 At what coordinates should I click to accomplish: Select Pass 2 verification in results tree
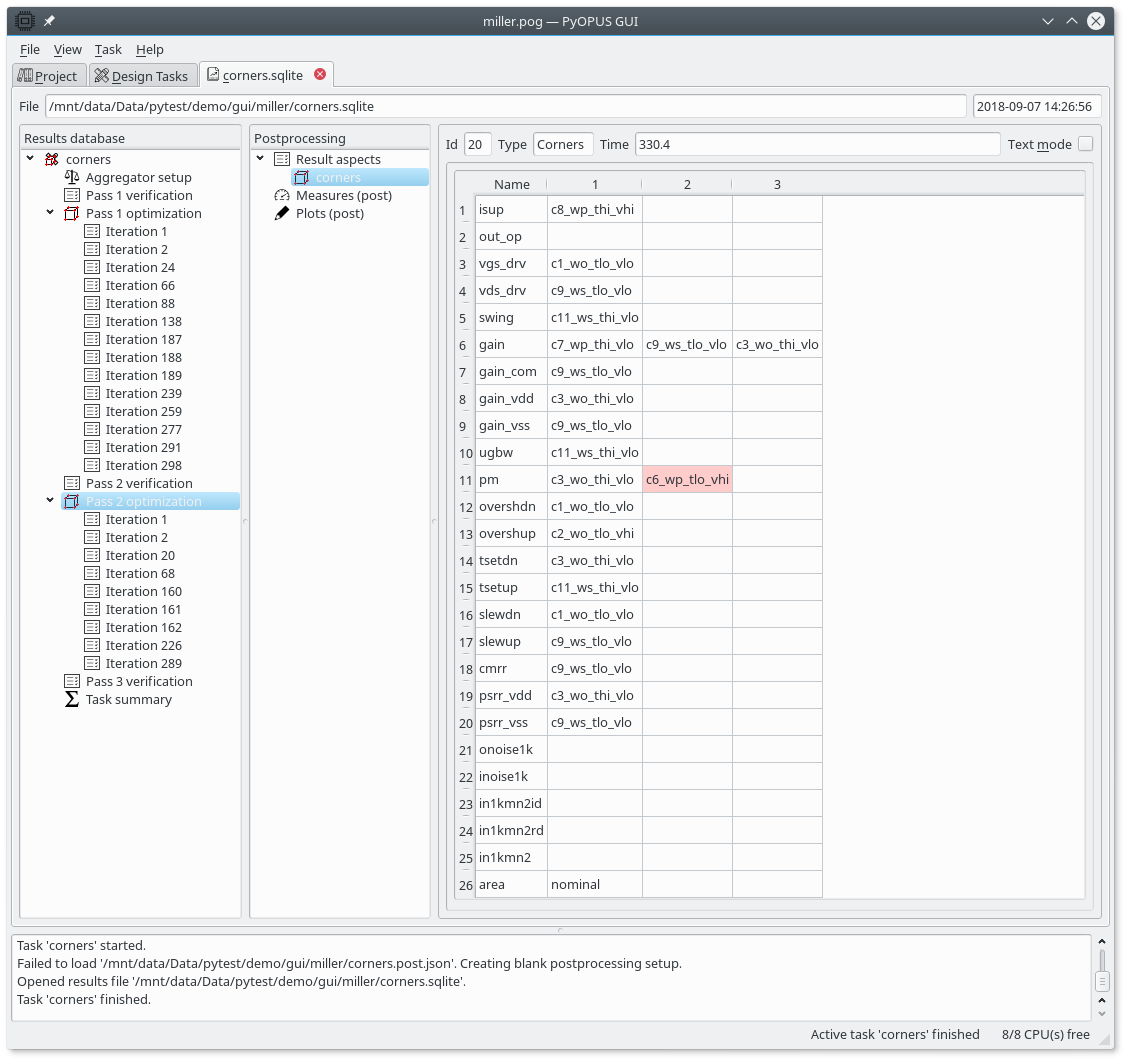click(138, 483)
